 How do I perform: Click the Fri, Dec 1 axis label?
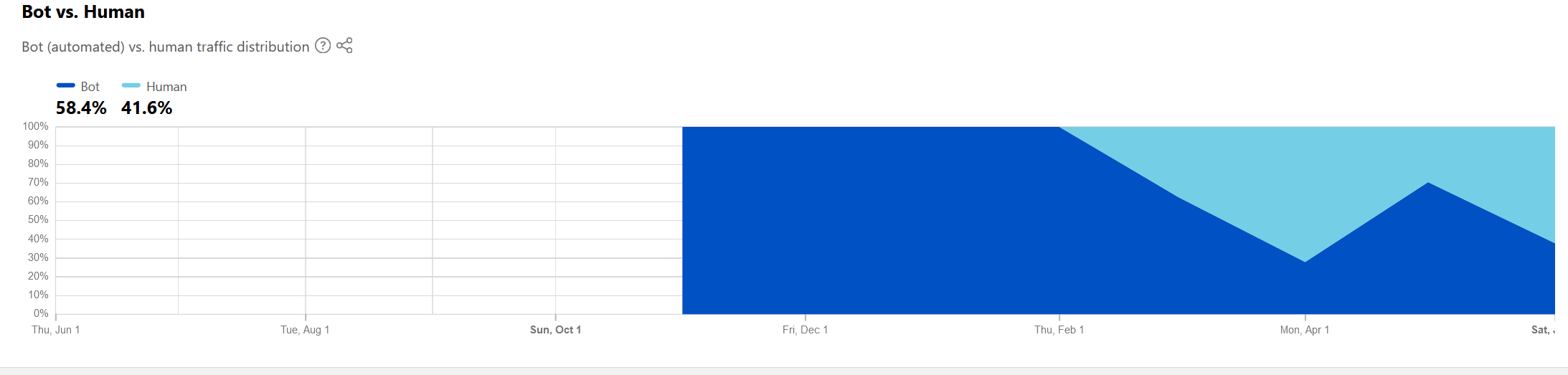tap(805, 330)
